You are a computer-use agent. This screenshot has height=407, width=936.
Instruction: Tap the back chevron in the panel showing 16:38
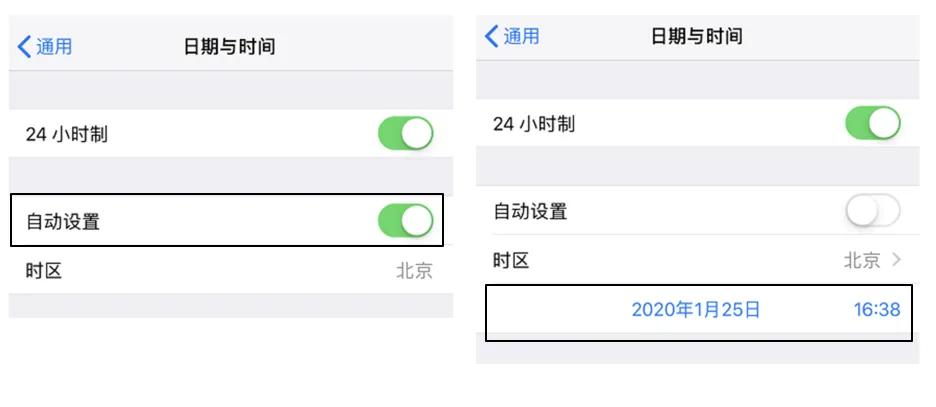492,36
